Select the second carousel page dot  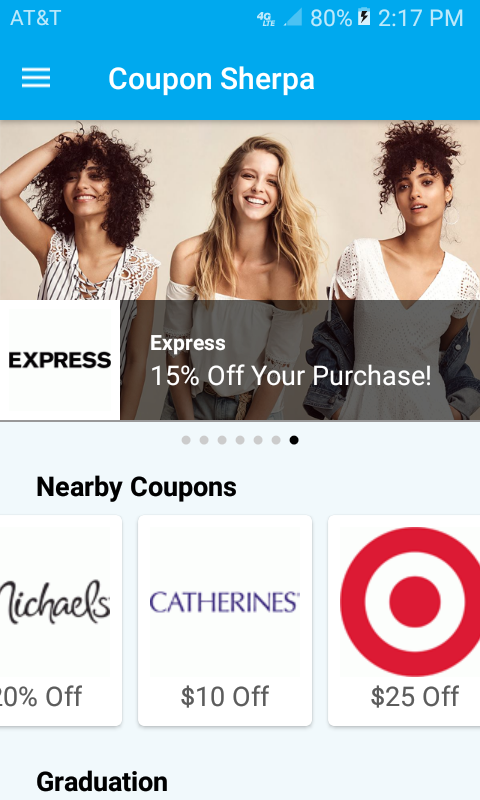pyautogui.click(x=204, y=440)
